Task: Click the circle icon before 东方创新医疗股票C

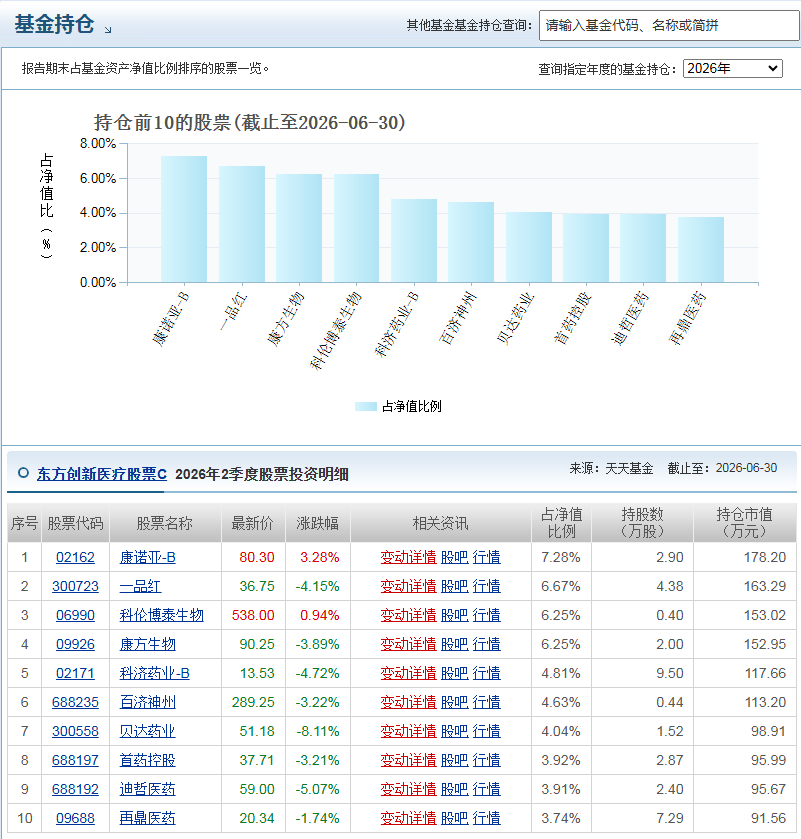Action: click(x=23, y=473)
